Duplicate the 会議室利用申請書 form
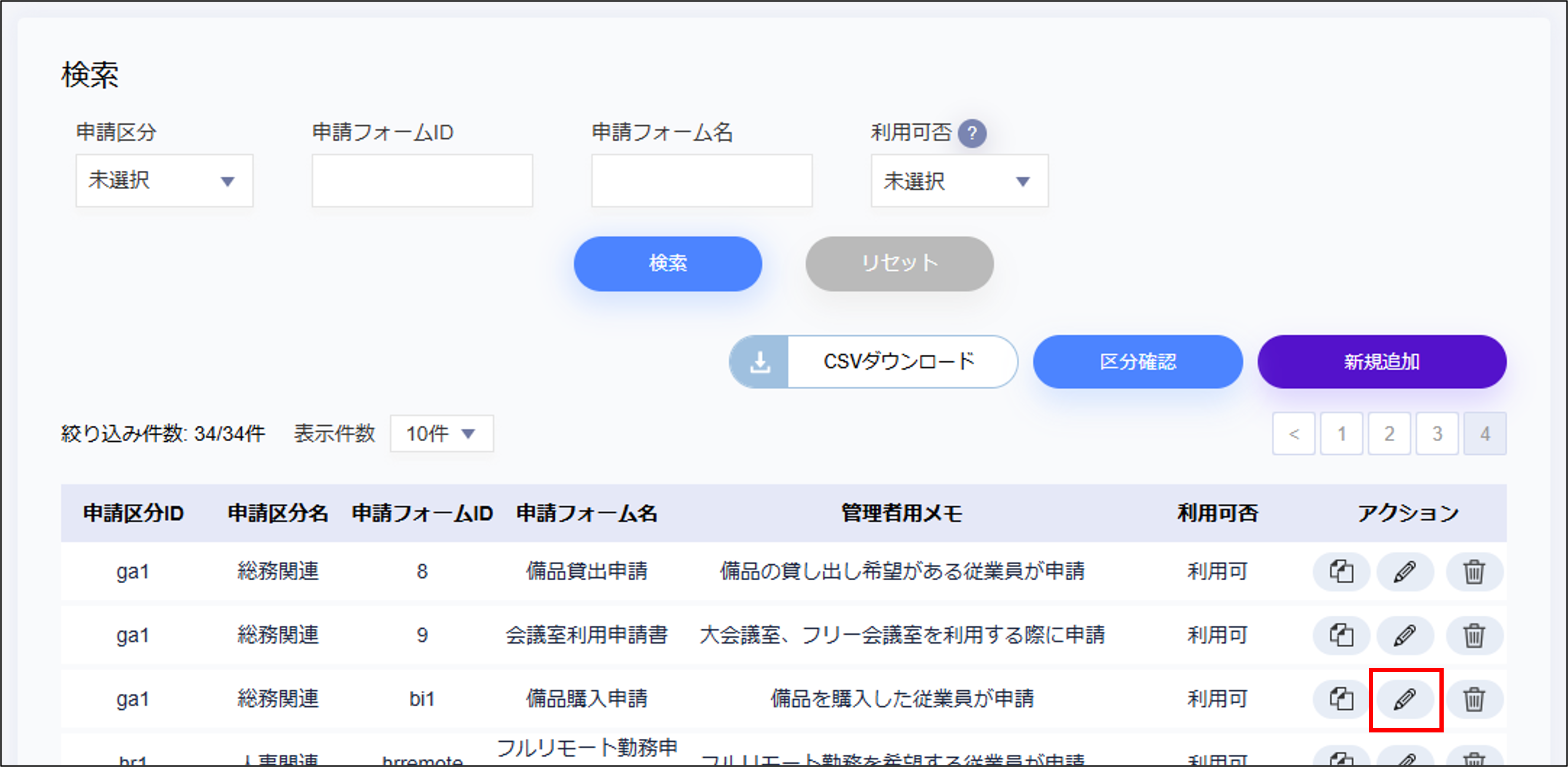The image size is (1568, 767). (x=1341, y=636)
